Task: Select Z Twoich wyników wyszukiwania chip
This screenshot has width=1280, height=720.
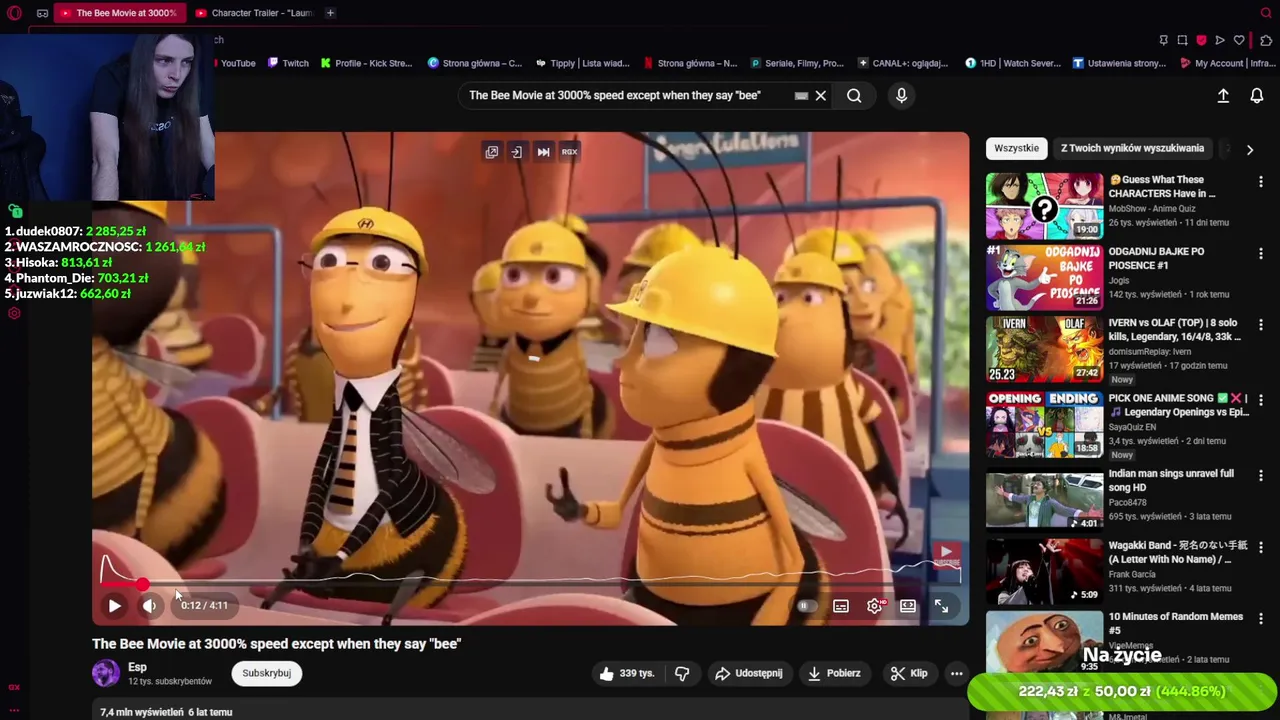Action: click(1132, 148)
